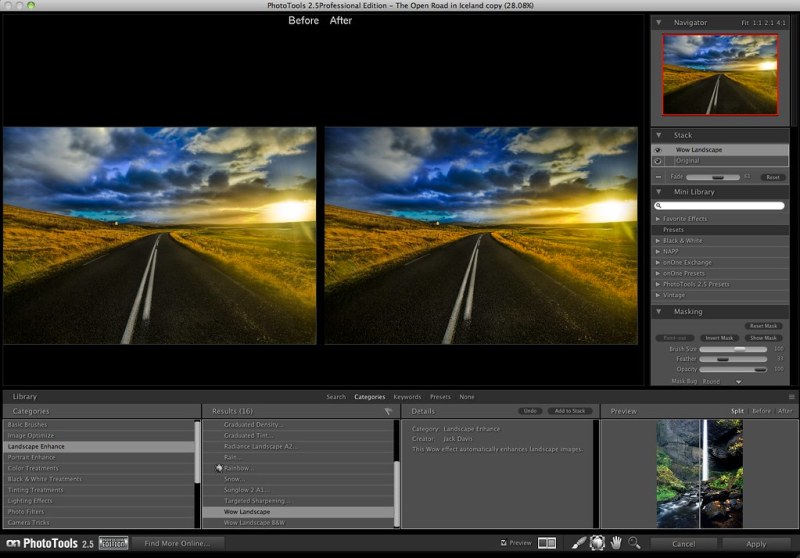Click the Library panel options icon
Image resolution: width=800 pixels, height=558 pixels.
(792, 397)
